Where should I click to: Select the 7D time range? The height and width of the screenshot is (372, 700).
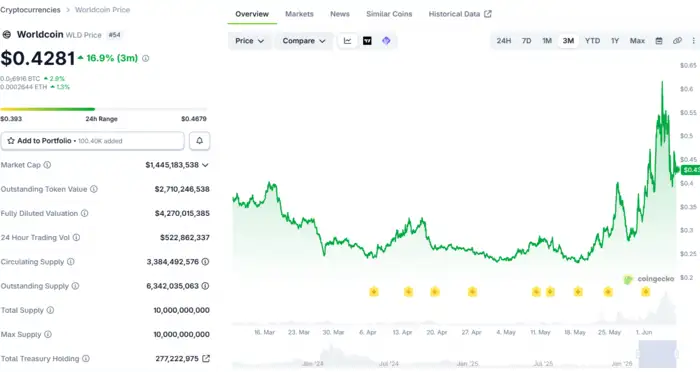pos(526,41)
